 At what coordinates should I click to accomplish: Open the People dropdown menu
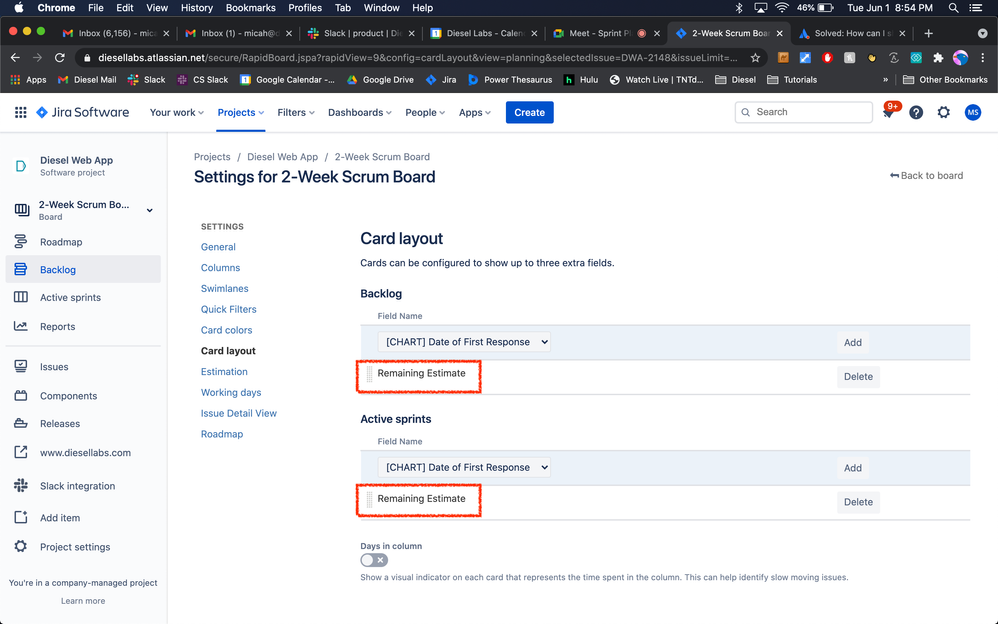coord(425,113)
